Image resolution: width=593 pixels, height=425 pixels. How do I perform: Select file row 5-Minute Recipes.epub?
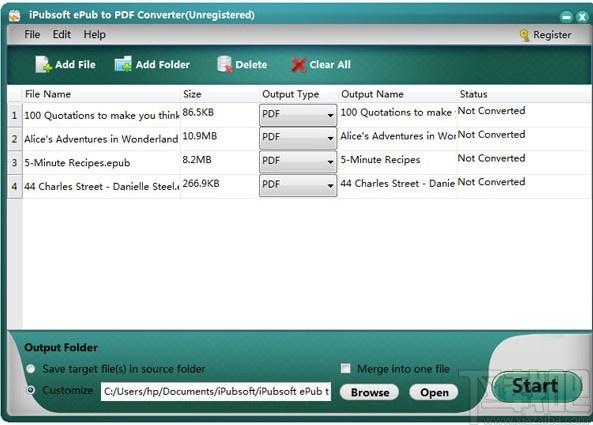click(101, 163)
